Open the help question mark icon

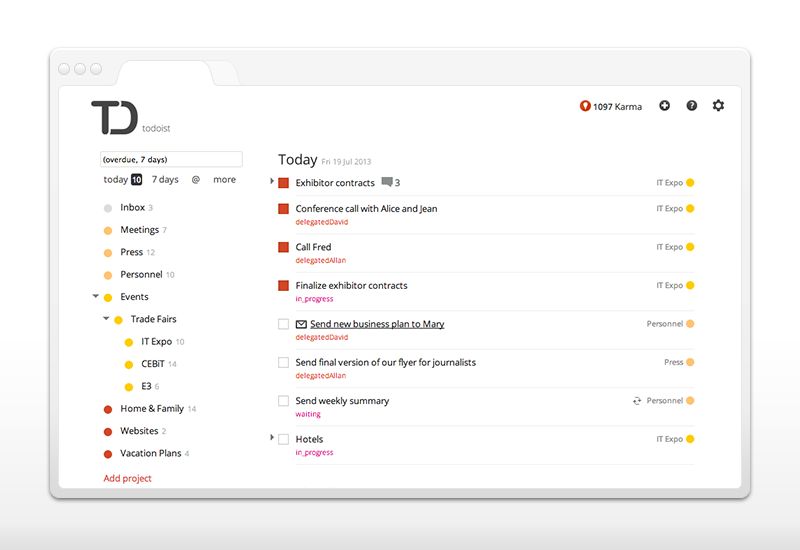pos(691,106)
